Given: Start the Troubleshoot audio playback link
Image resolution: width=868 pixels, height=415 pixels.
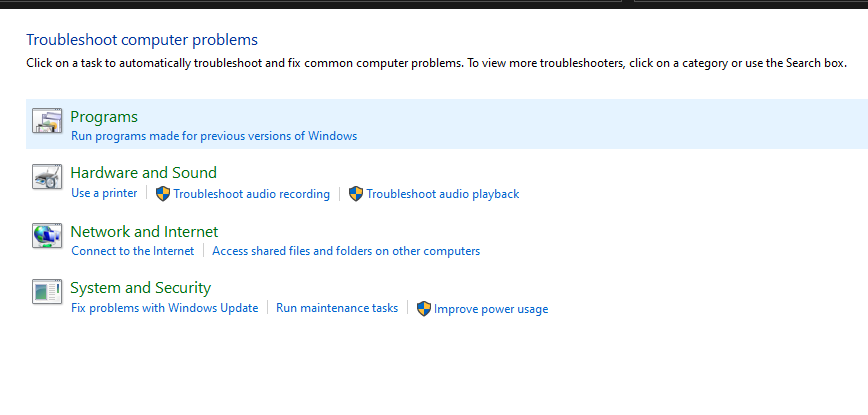Looking at the screenshot, I should pos(442,194).
